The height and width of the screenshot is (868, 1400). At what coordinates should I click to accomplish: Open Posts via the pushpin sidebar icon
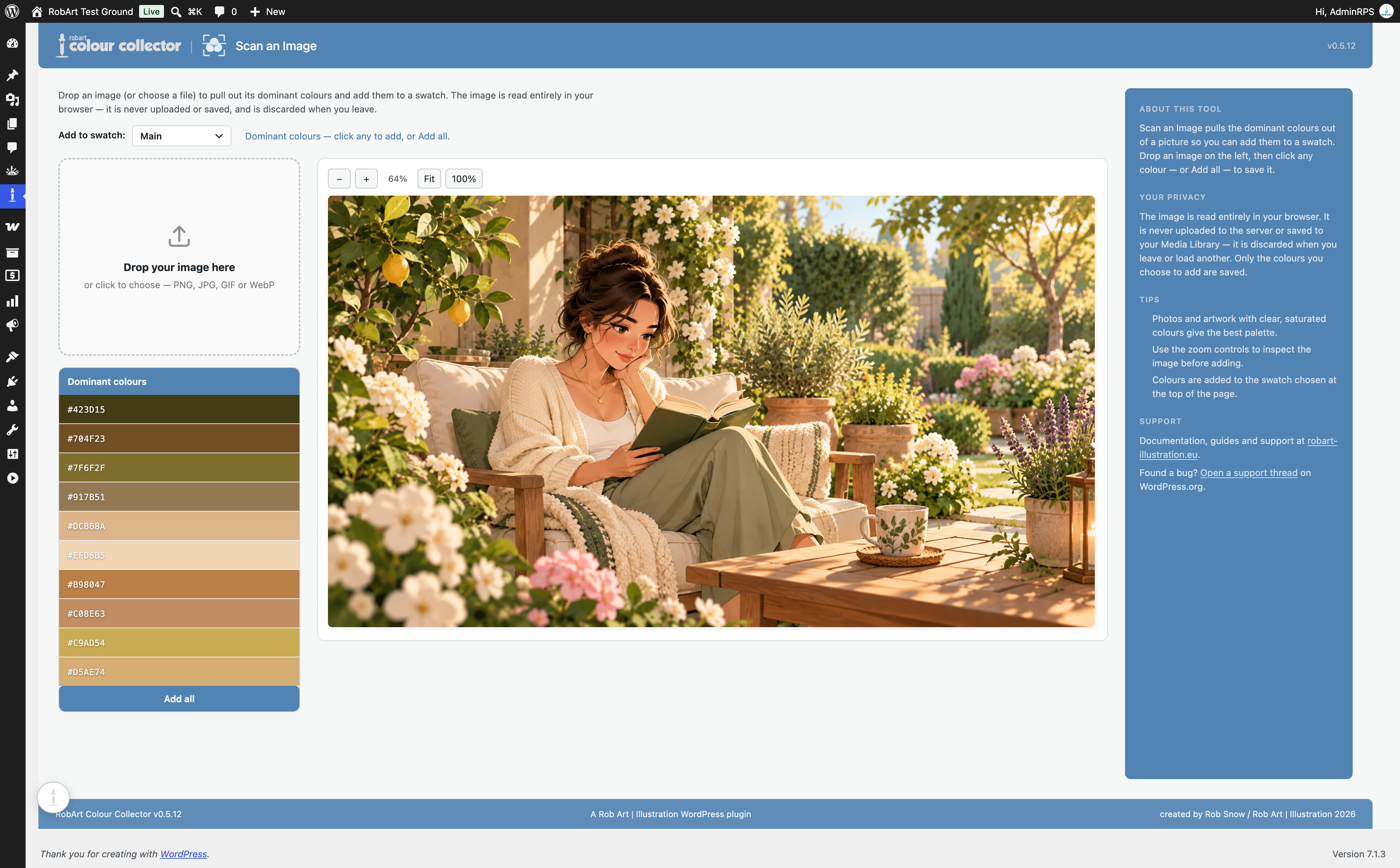12,75
